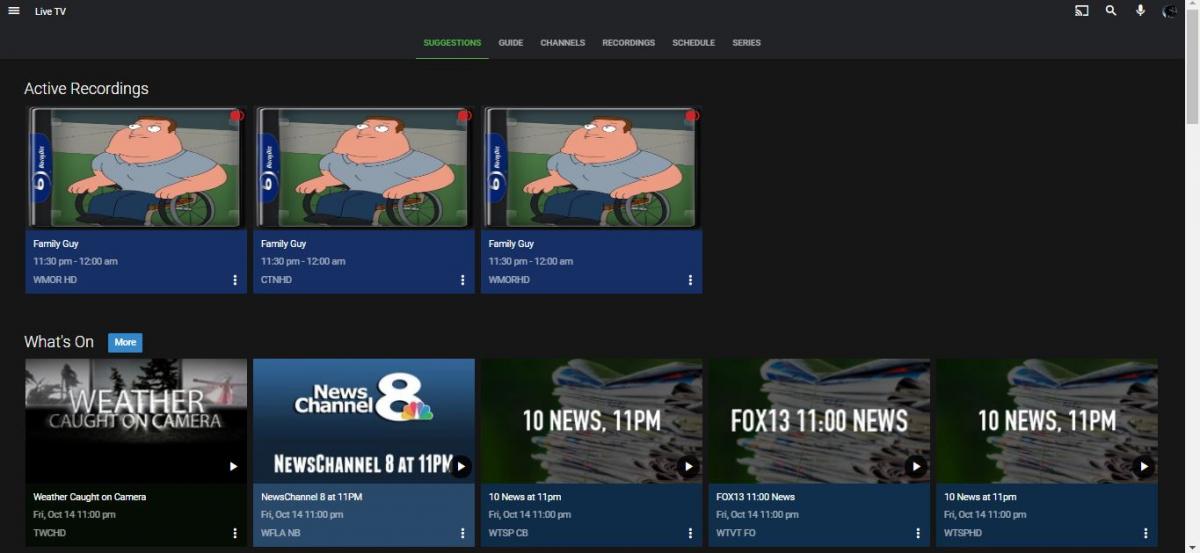The width and height of the screenshot is (1200, 553).
Task: Click the Active Recordings heading
Action: coord(86,89)
